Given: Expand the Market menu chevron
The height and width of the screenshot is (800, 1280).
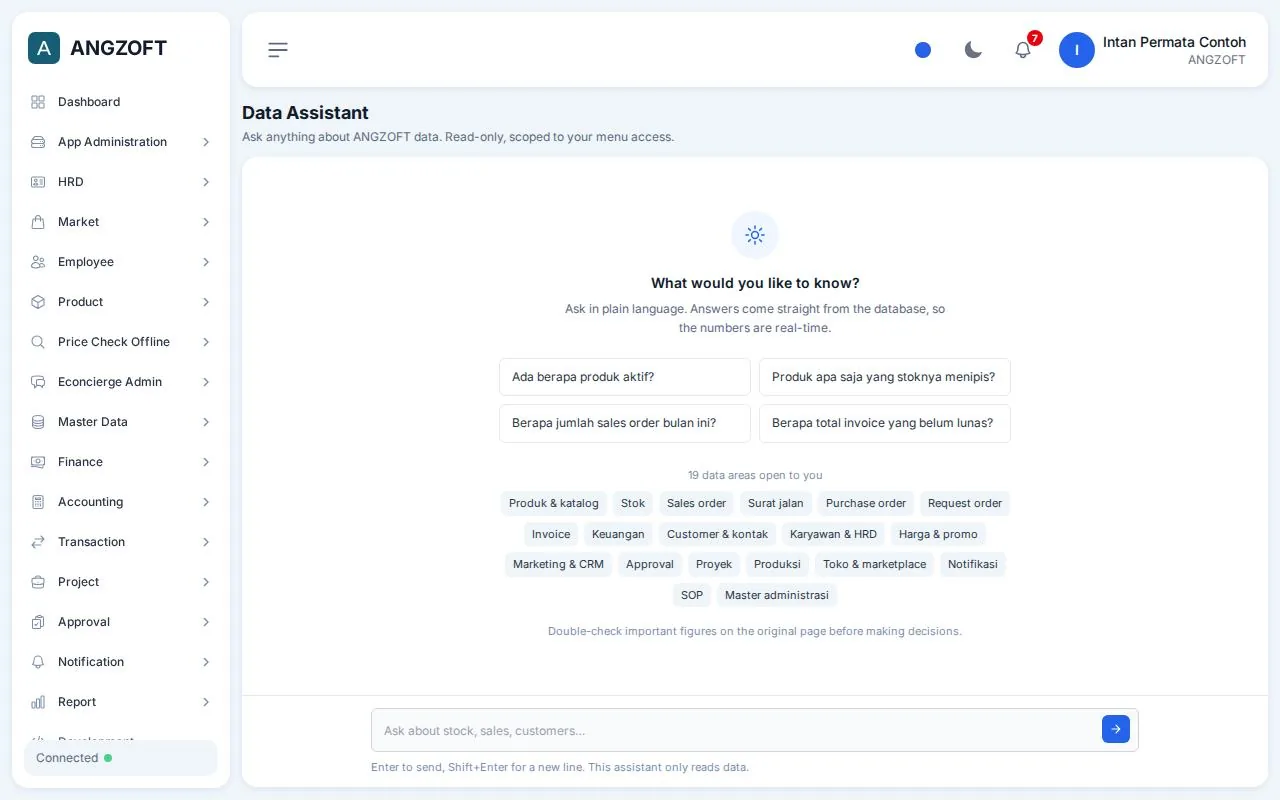Looking at the screenshot, I should point(206,222).
